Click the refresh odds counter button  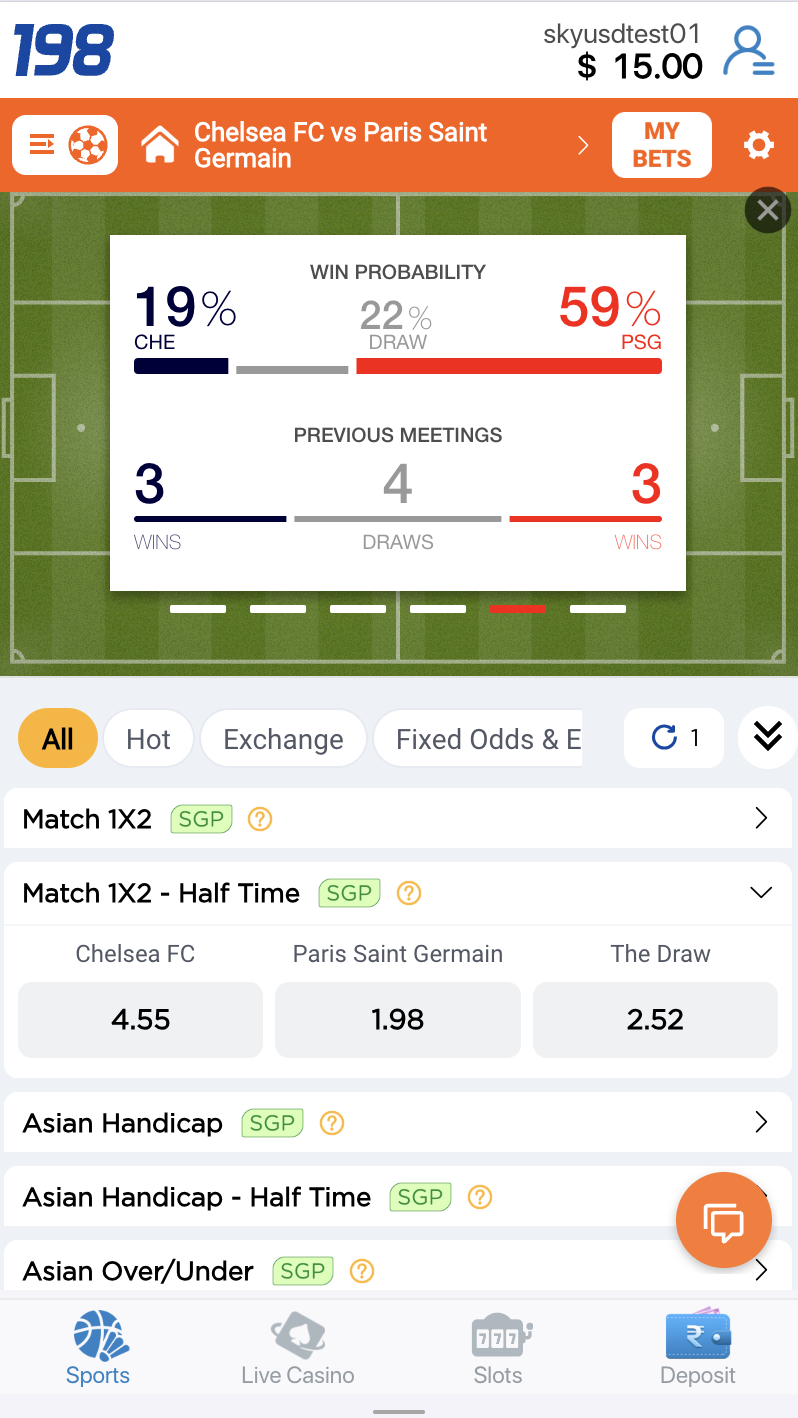click(674, 739)
